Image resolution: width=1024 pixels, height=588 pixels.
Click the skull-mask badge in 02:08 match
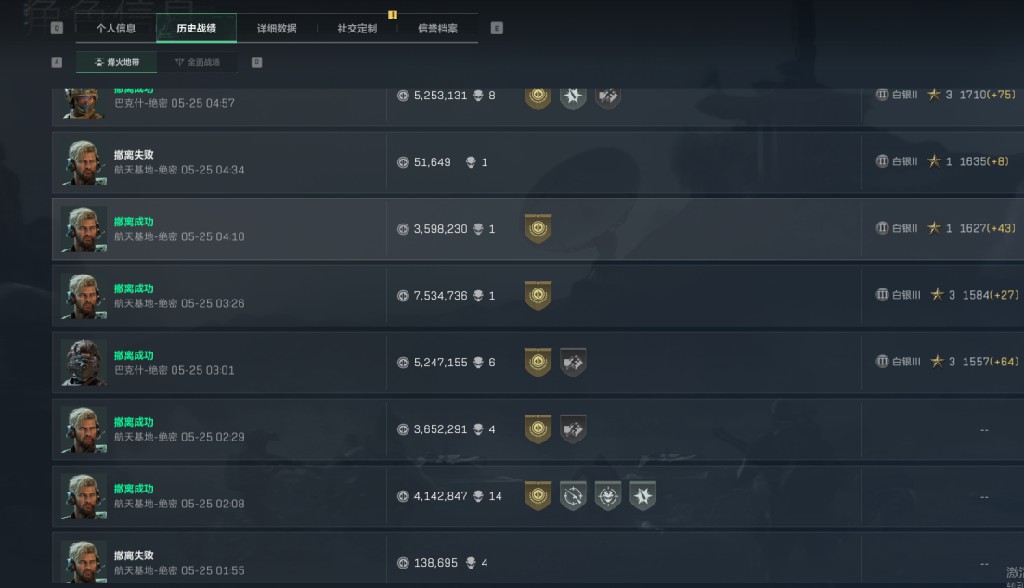(608, 496)
